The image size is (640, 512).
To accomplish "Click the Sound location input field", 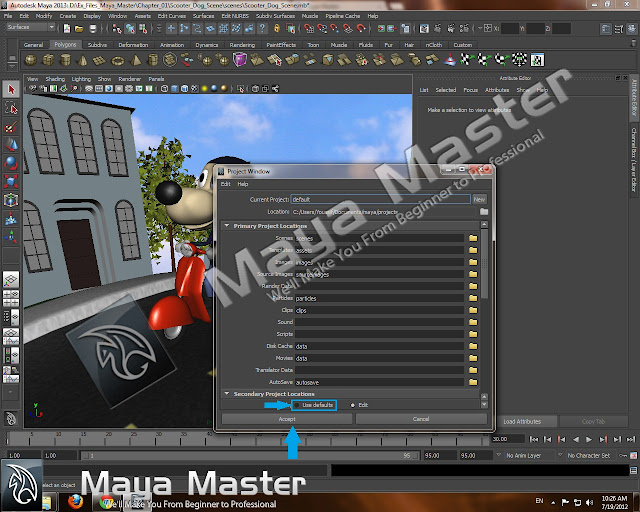I will click(x=379, y=322).
